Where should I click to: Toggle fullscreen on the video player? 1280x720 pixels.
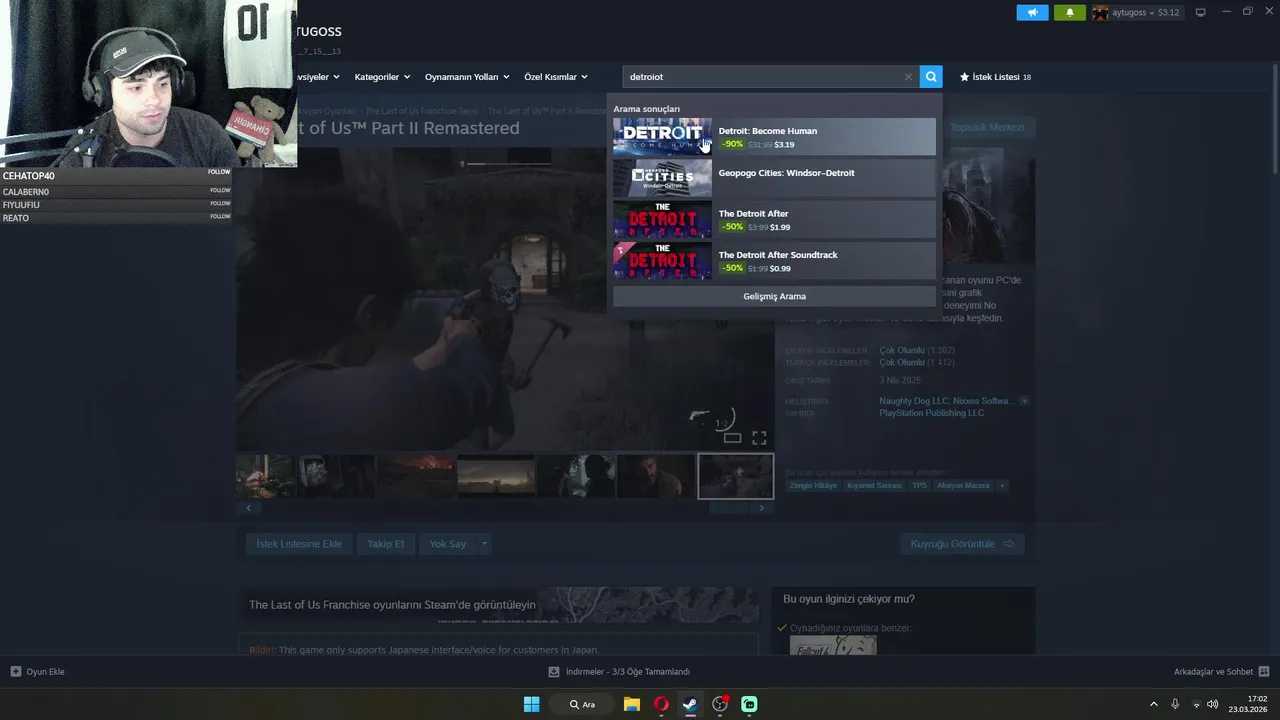click(759, 438)
